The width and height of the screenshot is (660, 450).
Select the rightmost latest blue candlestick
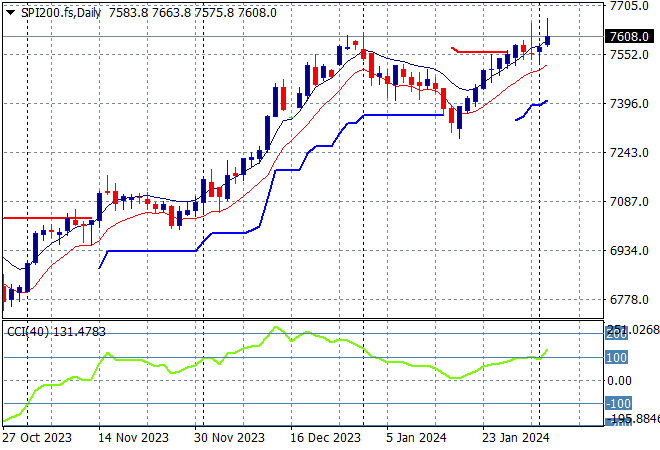[548, 39]
